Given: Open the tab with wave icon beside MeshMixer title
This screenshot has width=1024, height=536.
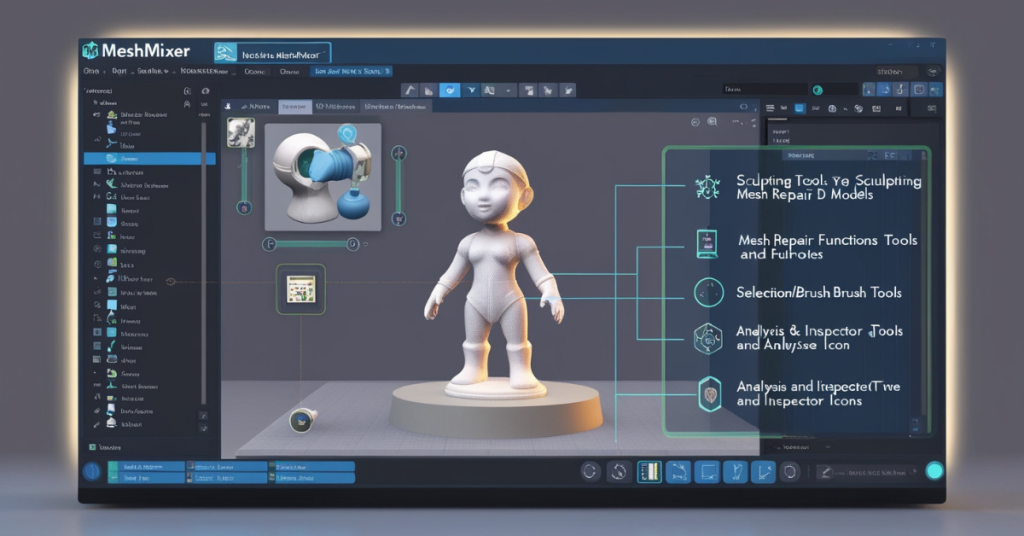Looking at the screenshot, I should click(x=272, y=54).
